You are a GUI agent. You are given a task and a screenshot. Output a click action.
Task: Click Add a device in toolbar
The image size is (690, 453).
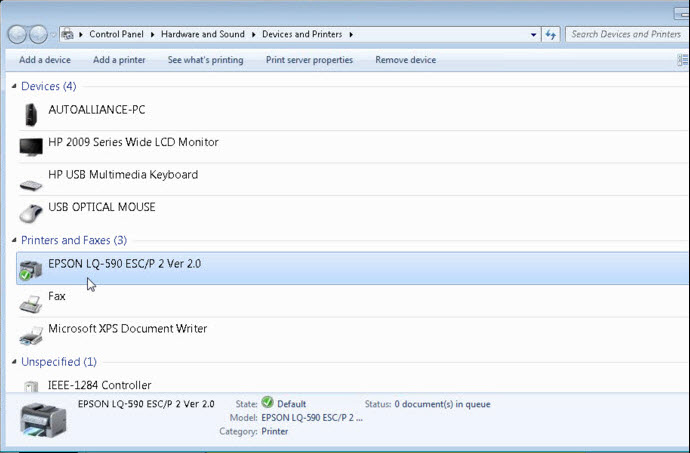pyautogui.click(x=44, y=60)
